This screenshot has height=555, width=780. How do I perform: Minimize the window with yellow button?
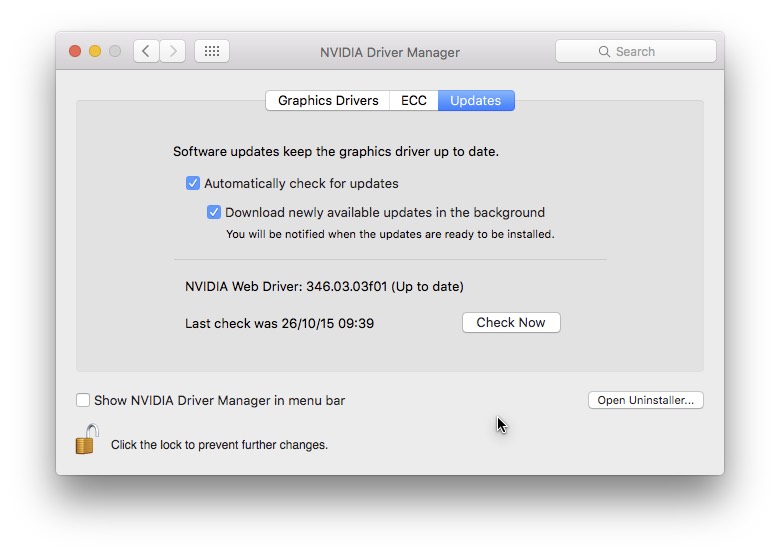click(95, 51)
